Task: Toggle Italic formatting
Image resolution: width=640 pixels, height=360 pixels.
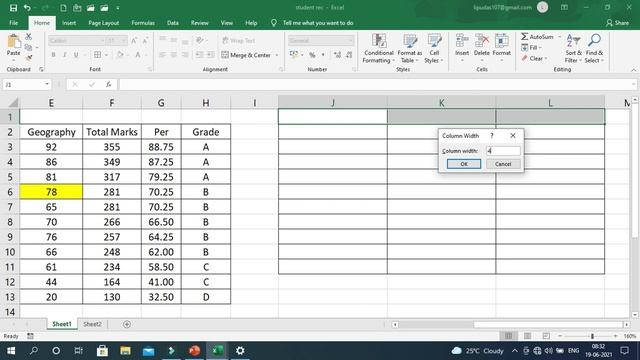Action: 64,55
